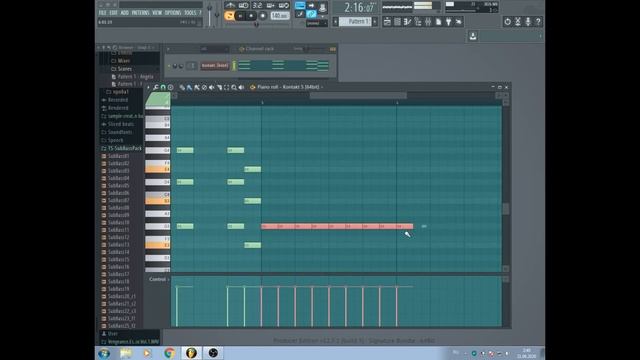Mute the Kontakt channel with green LED
Image resolution: width=640 pixels, height=360 pixels.
(169, 66)
